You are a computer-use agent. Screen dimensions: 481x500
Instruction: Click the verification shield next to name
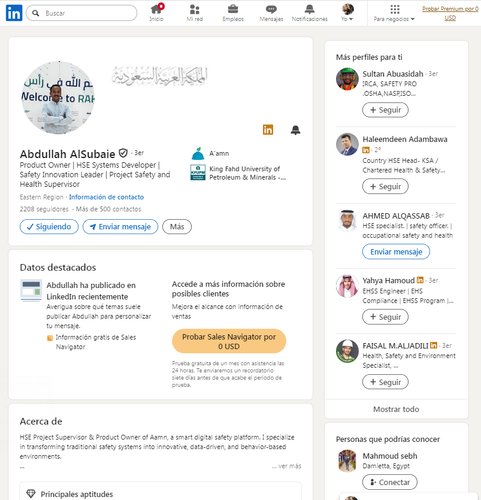(x=123, y=153)
